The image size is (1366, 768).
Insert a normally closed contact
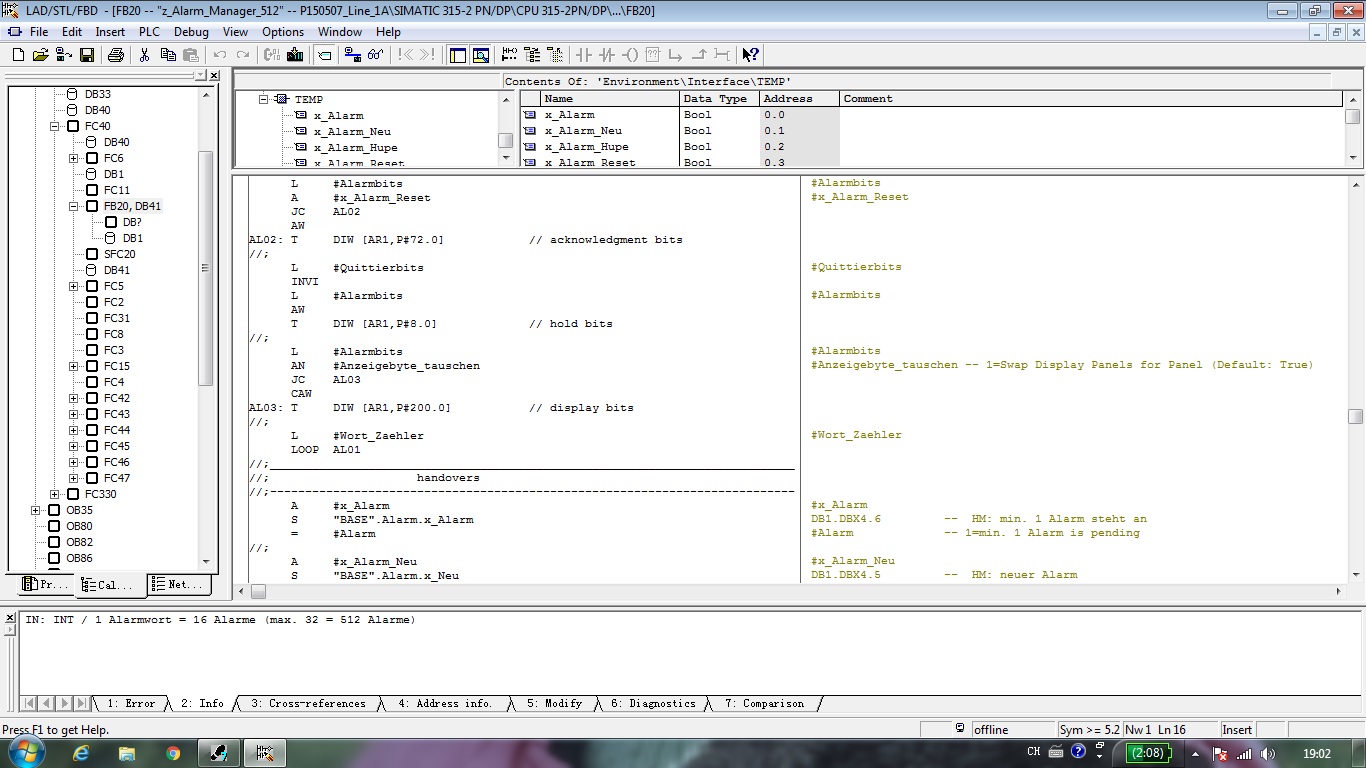pos(606,55)
